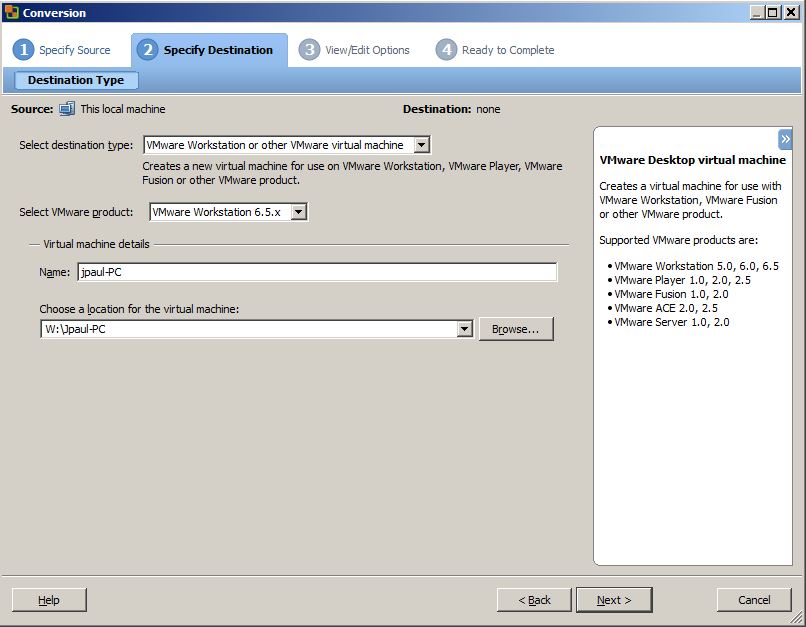Minimize the Conversion window

click(x=757, y=12)
